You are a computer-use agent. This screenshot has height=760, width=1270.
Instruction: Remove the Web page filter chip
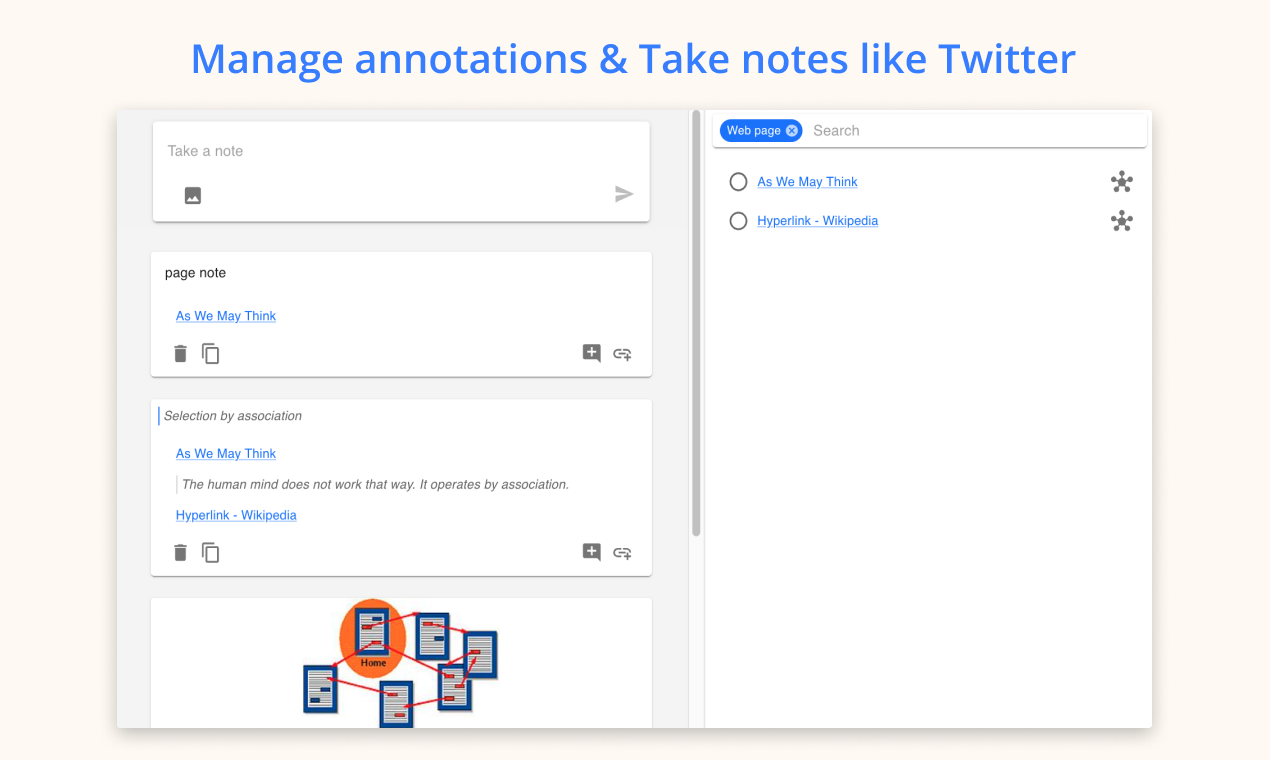click(x=792, y=130)
